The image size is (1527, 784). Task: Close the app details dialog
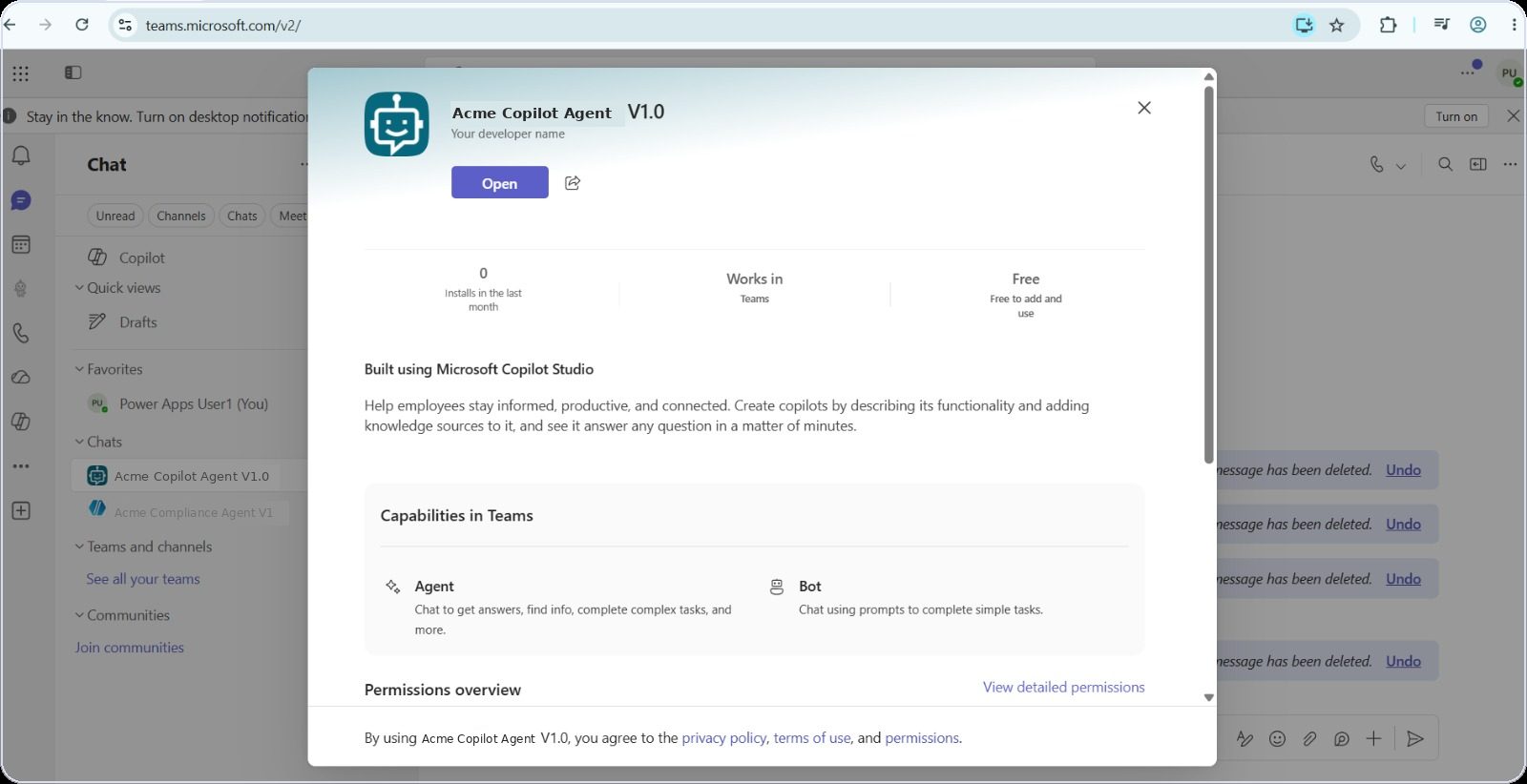click(x=1144, y=108)
